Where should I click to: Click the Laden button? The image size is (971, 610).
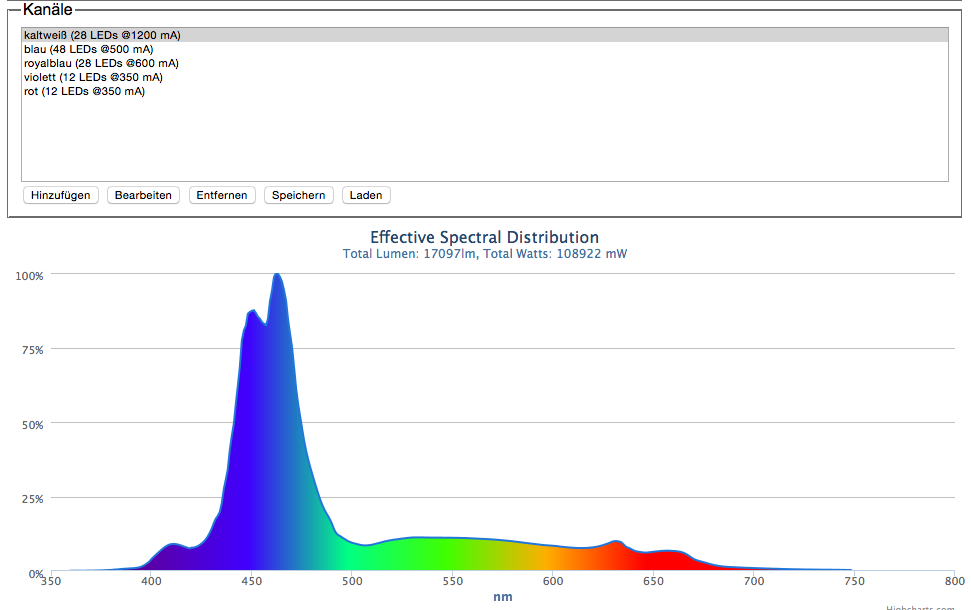click(x=366, y=195)
